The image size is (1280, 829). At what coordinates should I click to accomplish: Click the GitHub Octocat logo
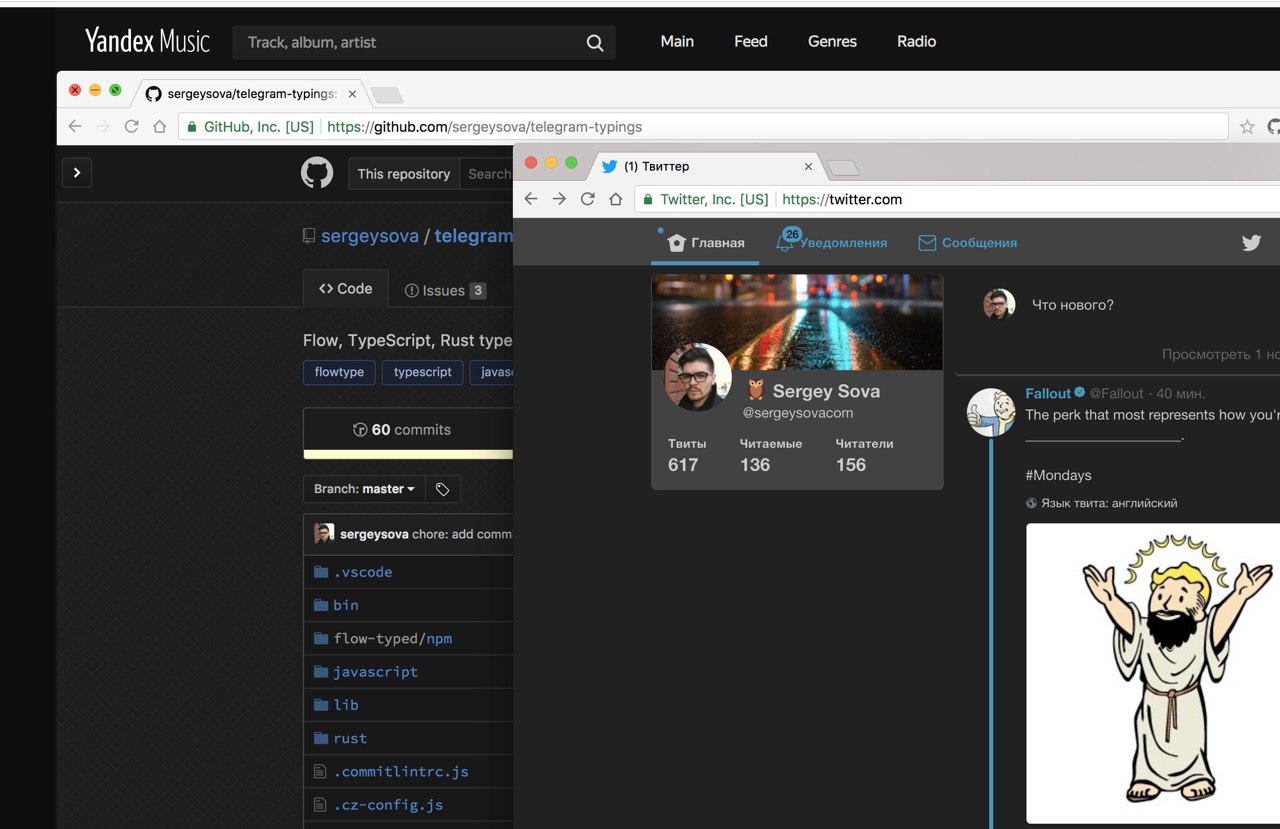pos(317,173)
